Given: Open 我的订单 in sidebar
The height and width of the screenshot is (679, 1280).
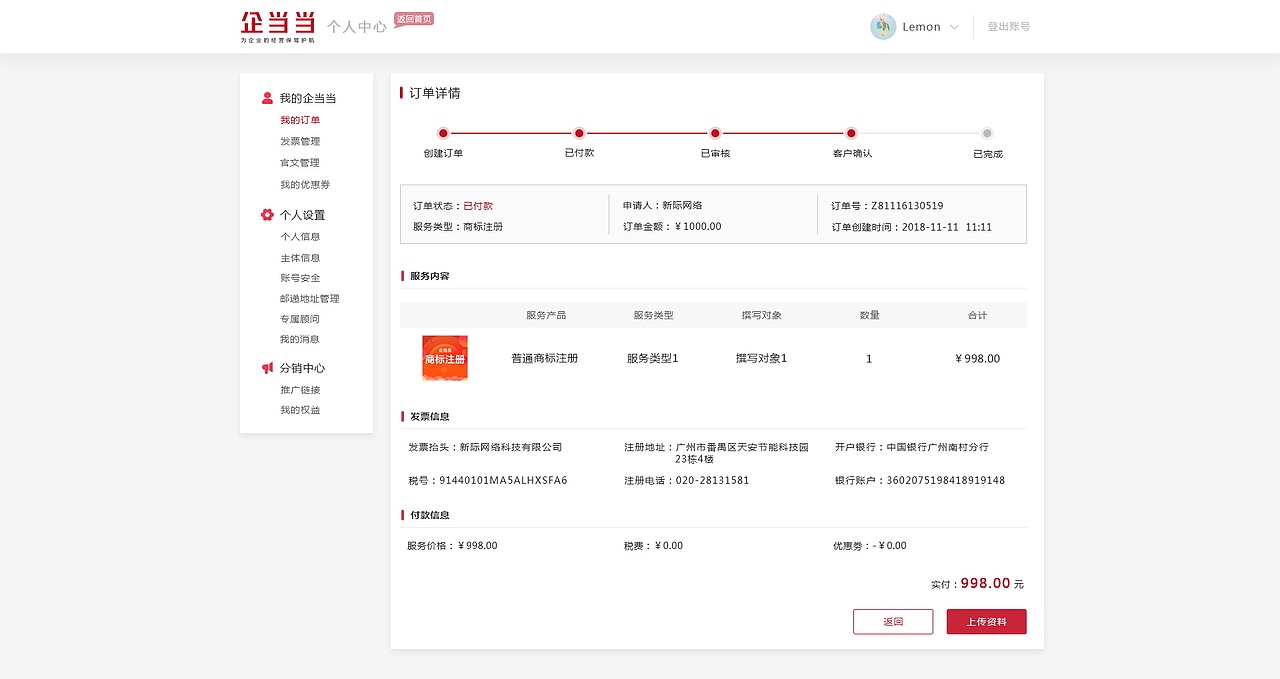Looking at the screenshot, I should tap(300, 120).
